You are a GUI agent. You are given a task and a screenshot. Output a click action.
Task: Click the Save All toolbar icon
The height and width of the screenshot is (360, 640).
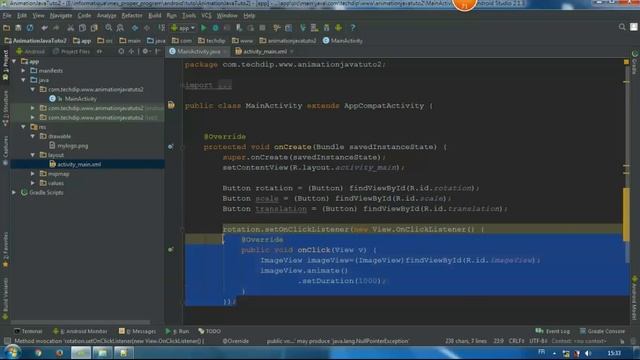[18, 28]
